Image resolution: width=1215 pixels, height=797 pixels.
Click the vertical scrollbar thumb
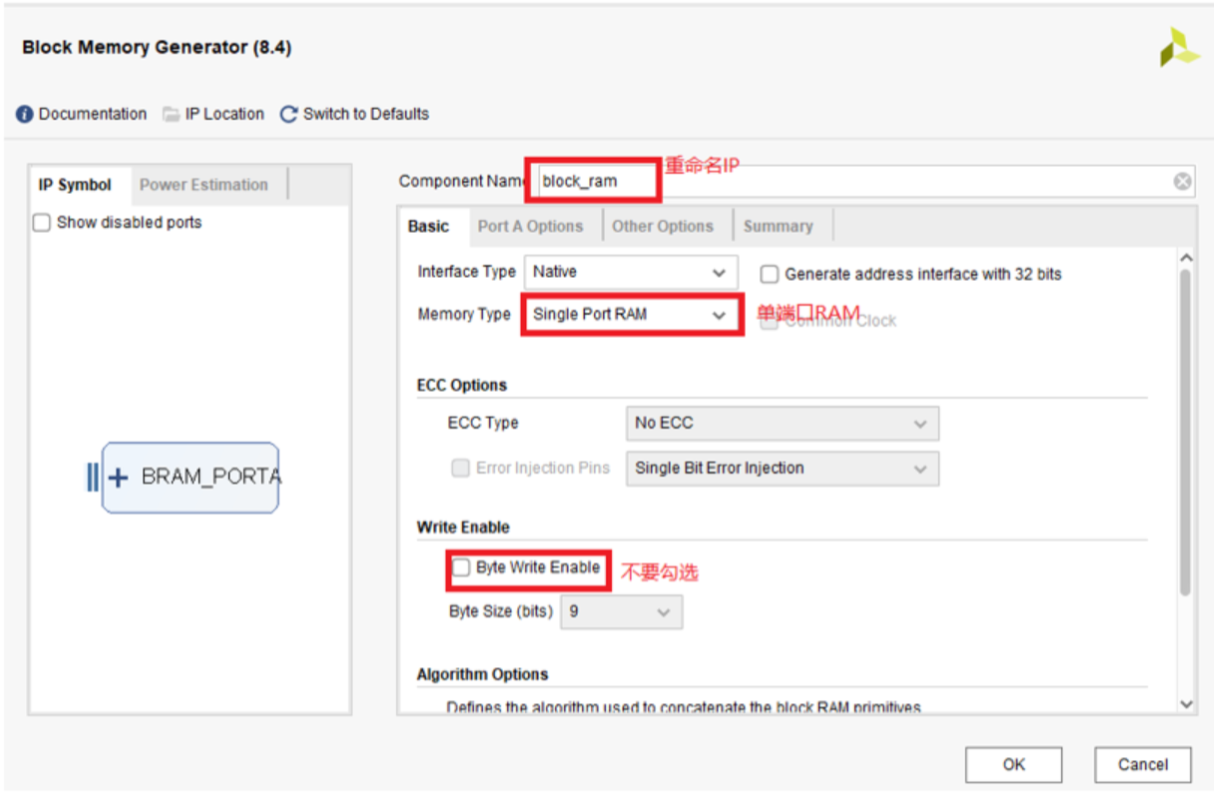[x=1186, y=430]
